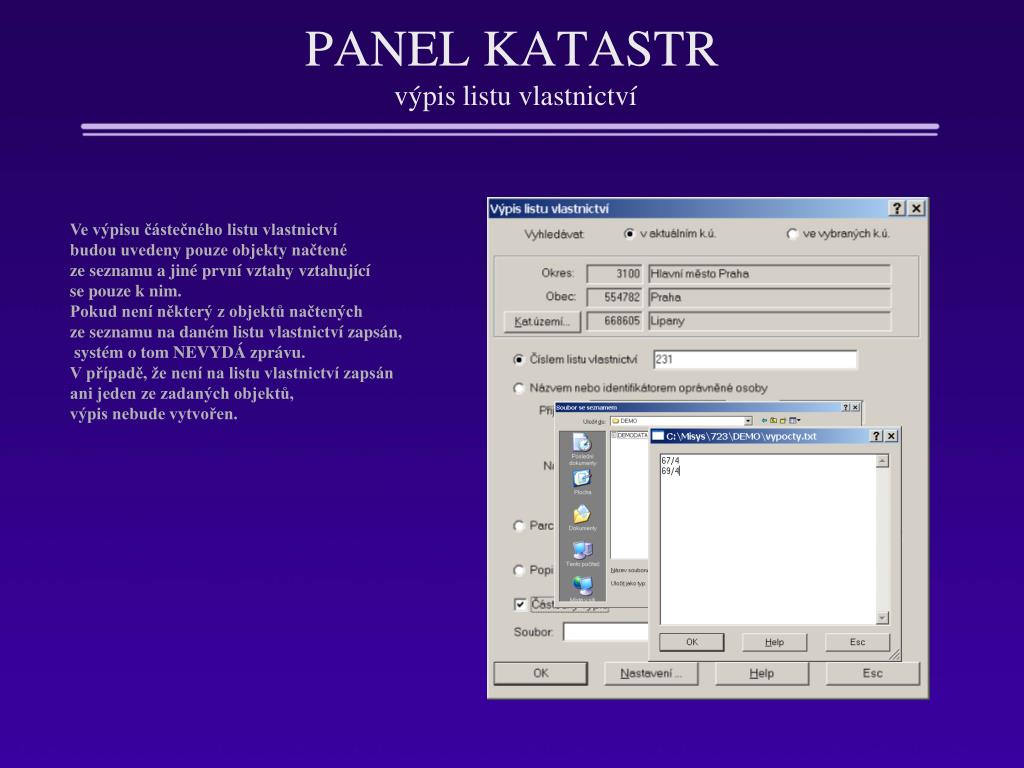The image size is (1024, 768).
Task: Click help icon in Výpis listu vlastnictví title bar
Action: coord(897,208)
